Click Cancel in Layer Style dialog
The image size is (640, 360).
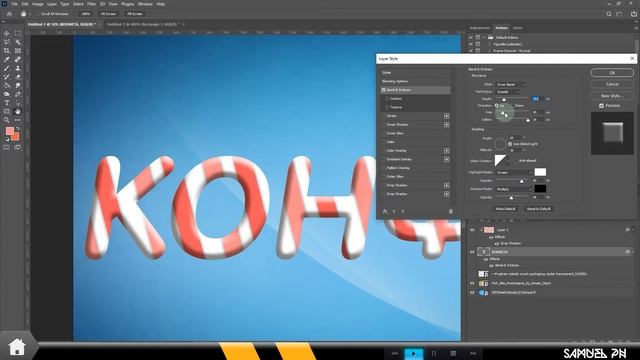coord(612,84)
